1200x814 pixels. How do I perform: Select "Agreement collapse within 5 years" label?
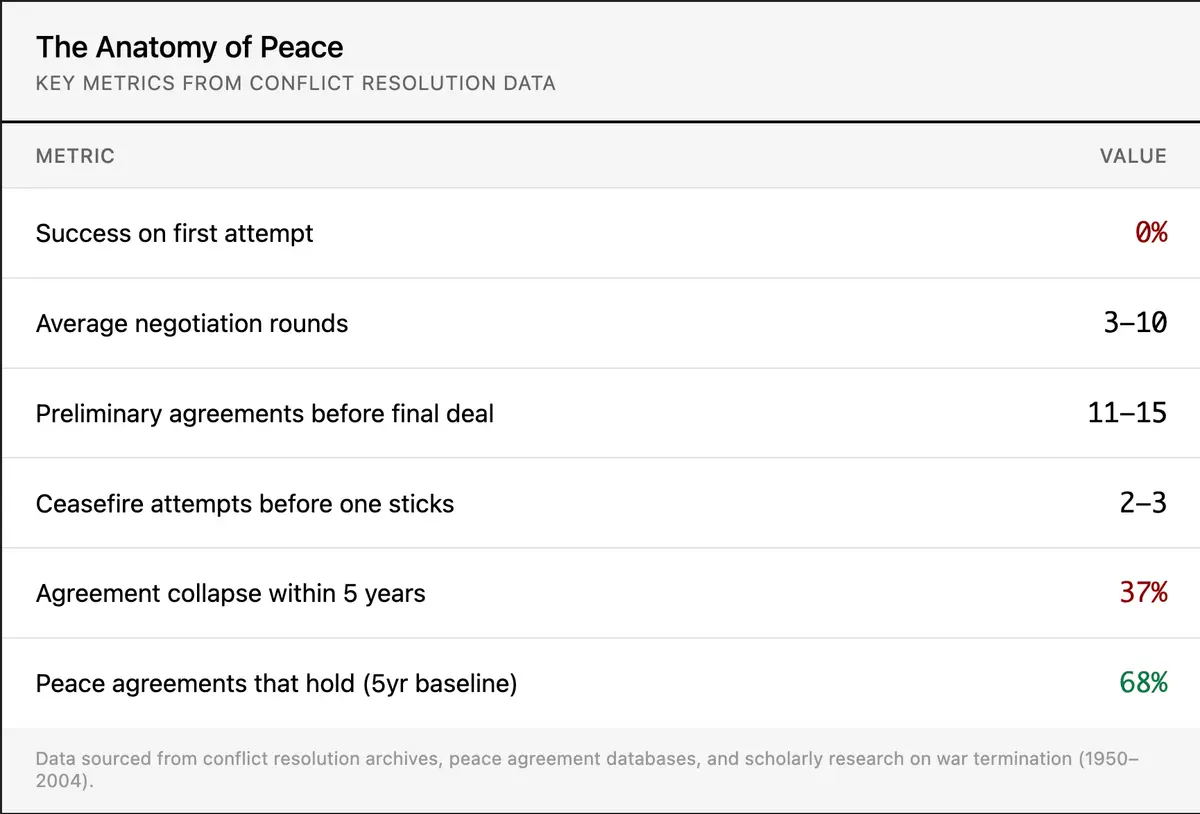pyautogui.click(x=230, y=593)
